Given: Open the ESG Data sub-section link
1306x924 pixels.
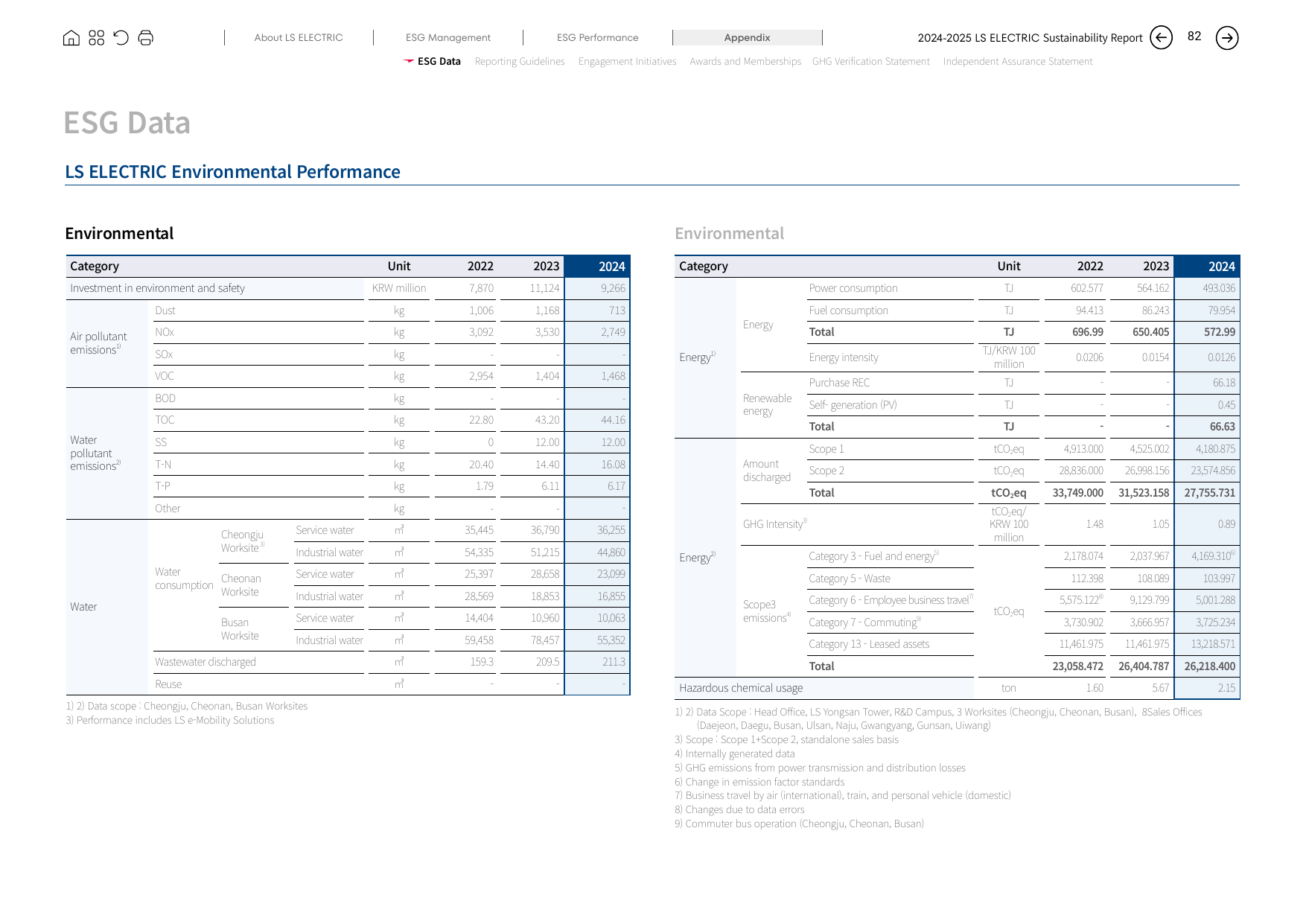Looking at the screenshot, I should click(x=439, y=61).
